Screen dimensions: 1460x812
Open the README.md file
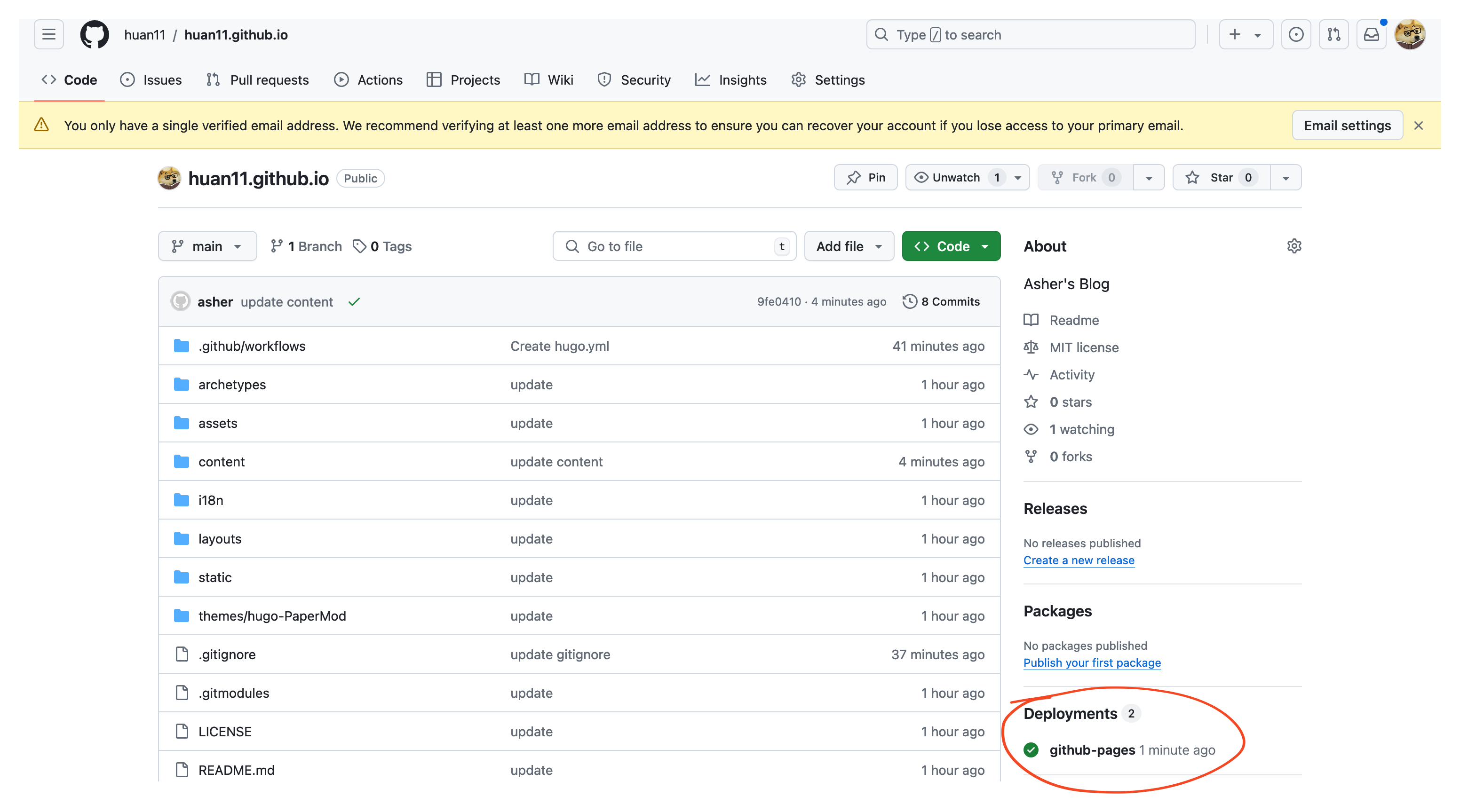pyautogui.click(x=236, y=770)
